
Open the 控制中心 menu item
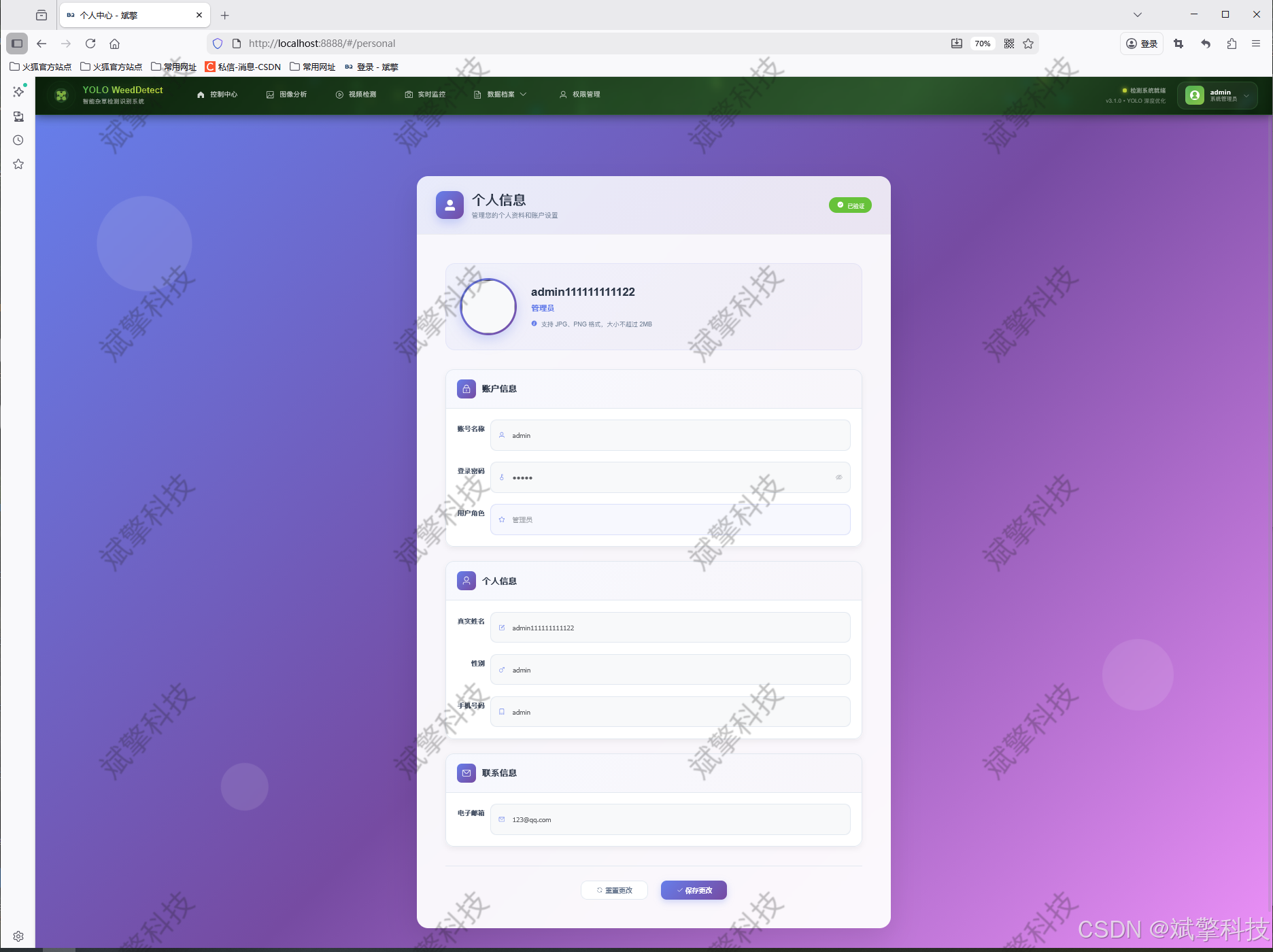click(x=218, y=95)
